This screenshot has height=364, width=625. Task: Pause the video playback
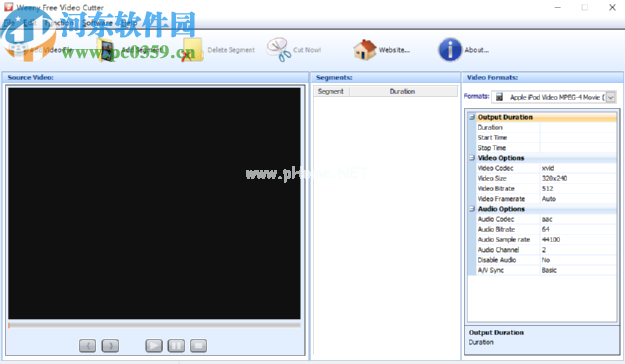tap(176, 346)
